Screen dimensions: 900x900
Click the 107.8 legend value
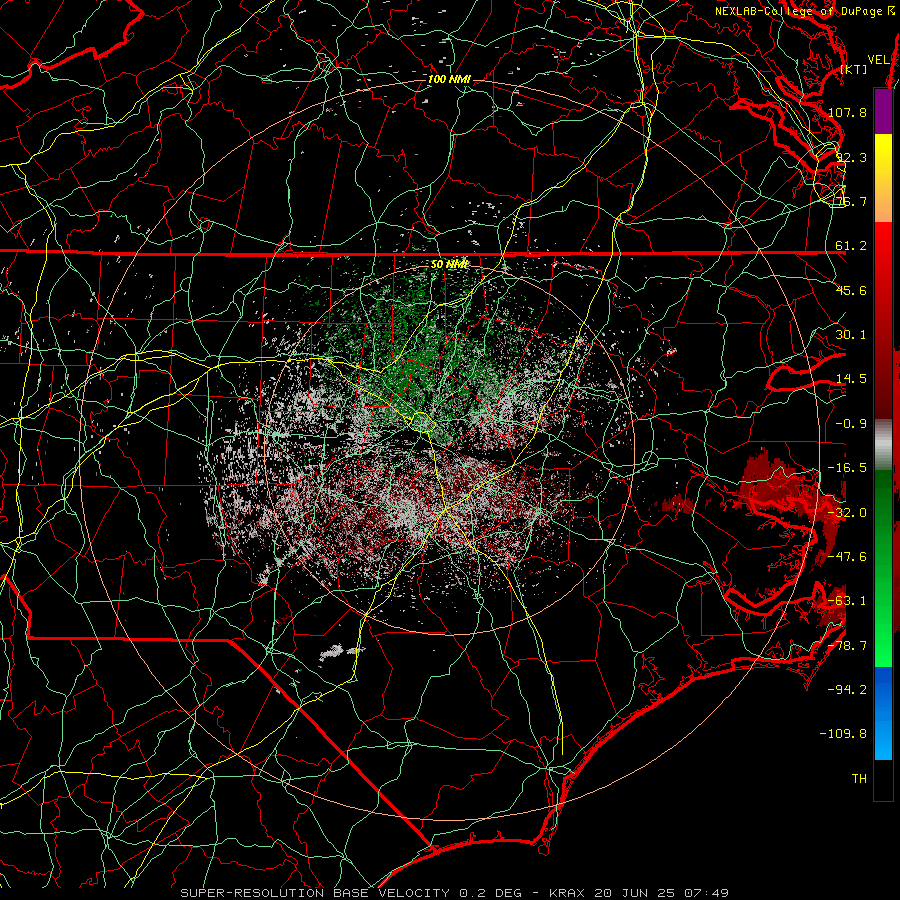(847, 112)
